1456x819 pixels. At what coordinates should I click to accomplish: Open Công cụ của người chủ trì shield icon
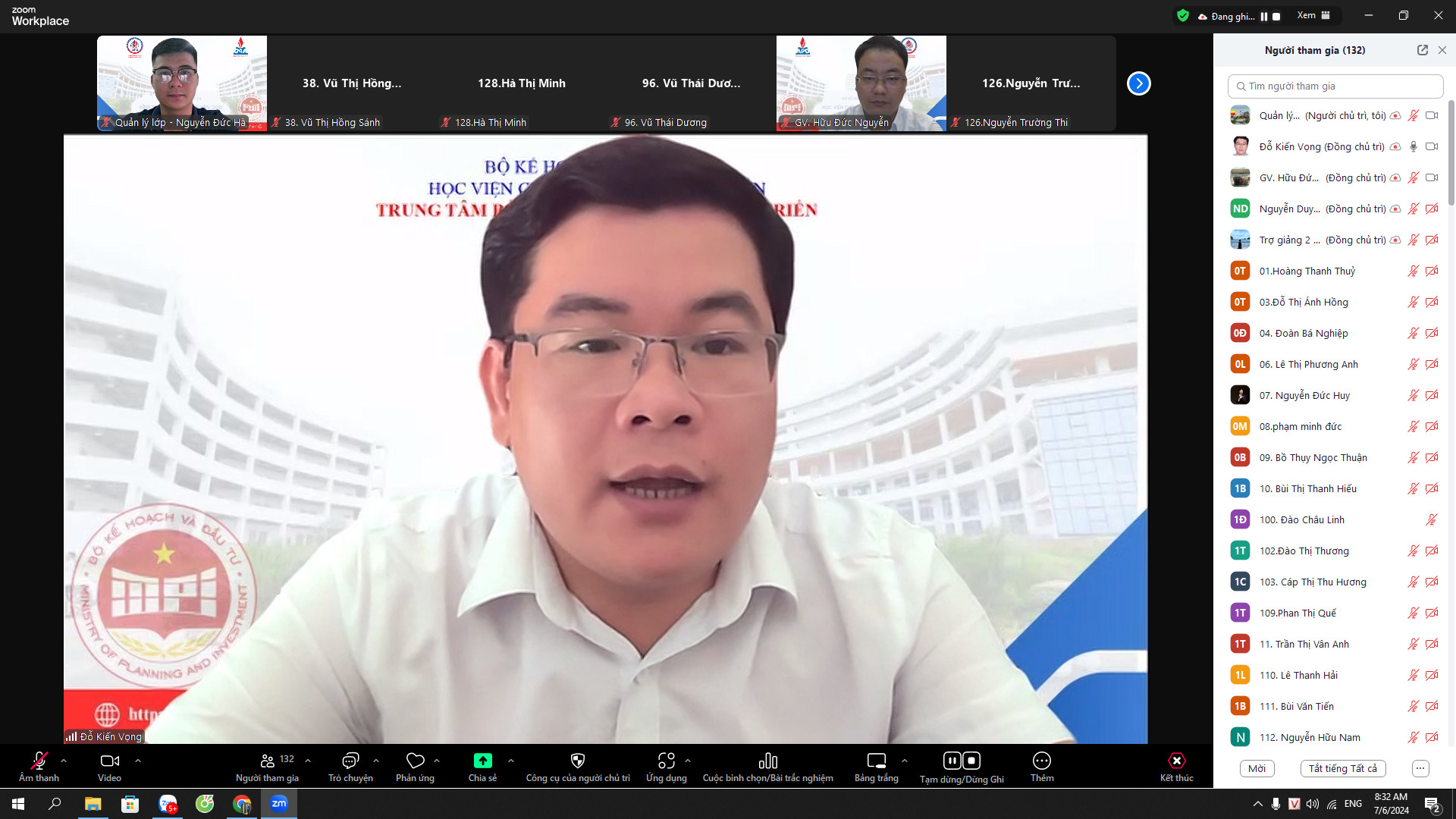pos(578,761)
